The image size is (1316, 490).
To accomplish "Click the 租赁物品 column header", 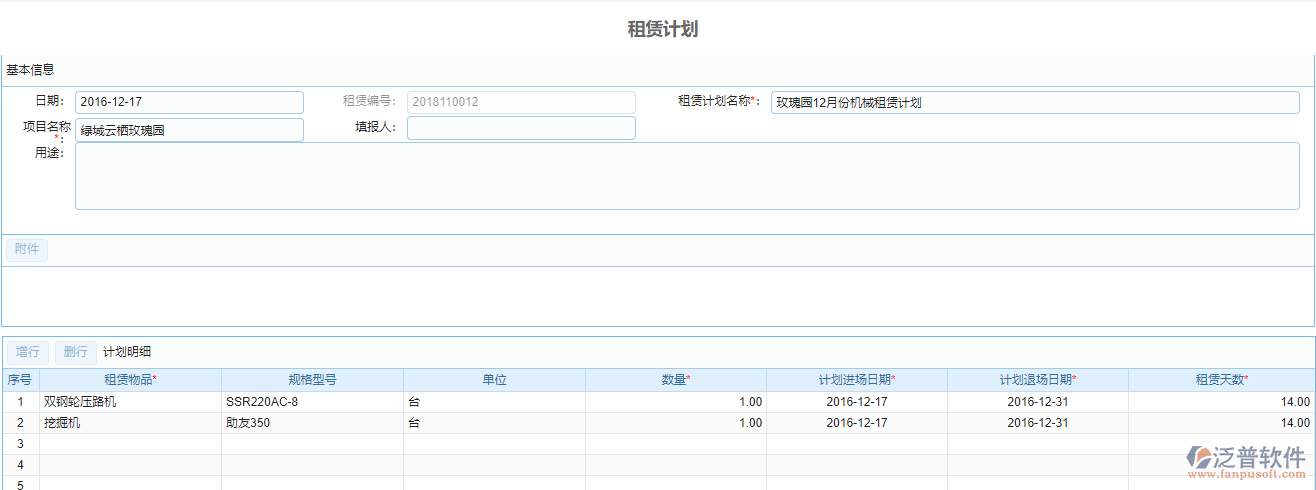I will 130,380.
